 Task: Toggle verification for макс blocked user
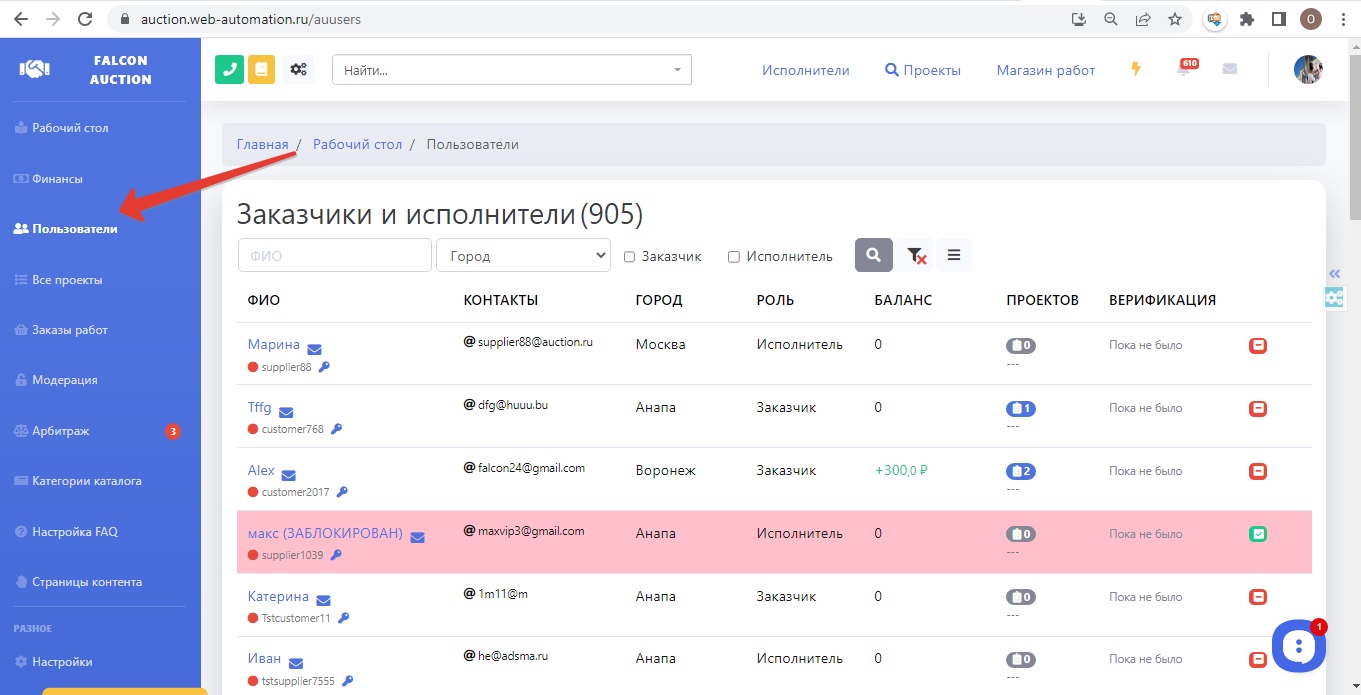click(1258, 534)
